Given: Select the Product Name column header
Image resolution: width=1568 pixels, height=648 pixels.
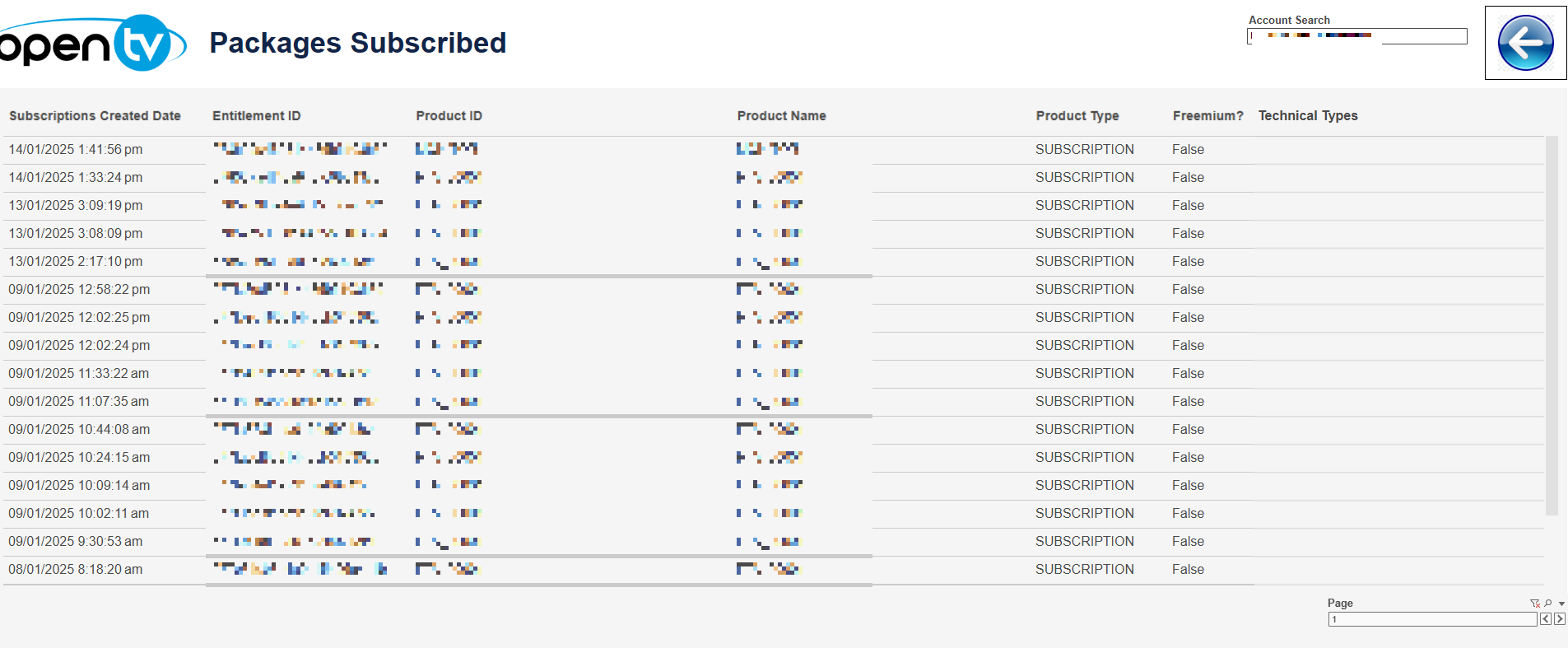Looking at the screenshot, I should click(781, 116).
